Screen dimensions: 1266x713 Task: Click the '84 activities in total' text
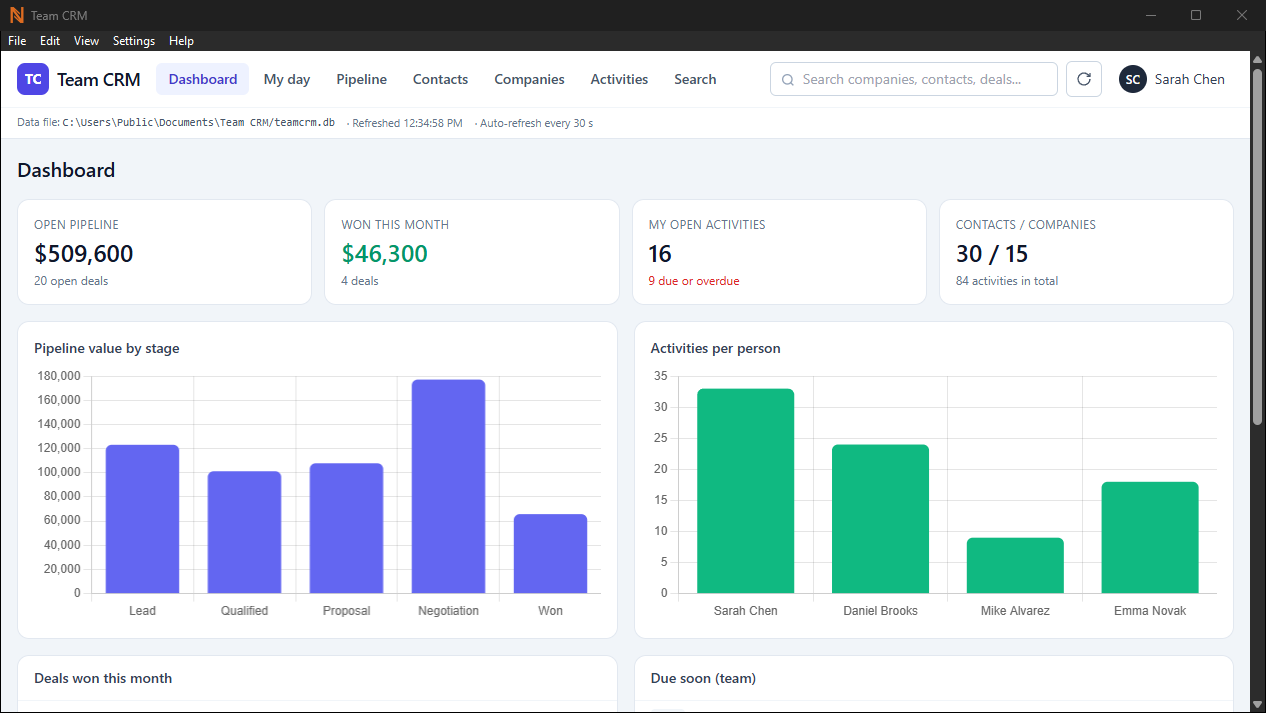pyautogui.click(x=1007, y=281)
